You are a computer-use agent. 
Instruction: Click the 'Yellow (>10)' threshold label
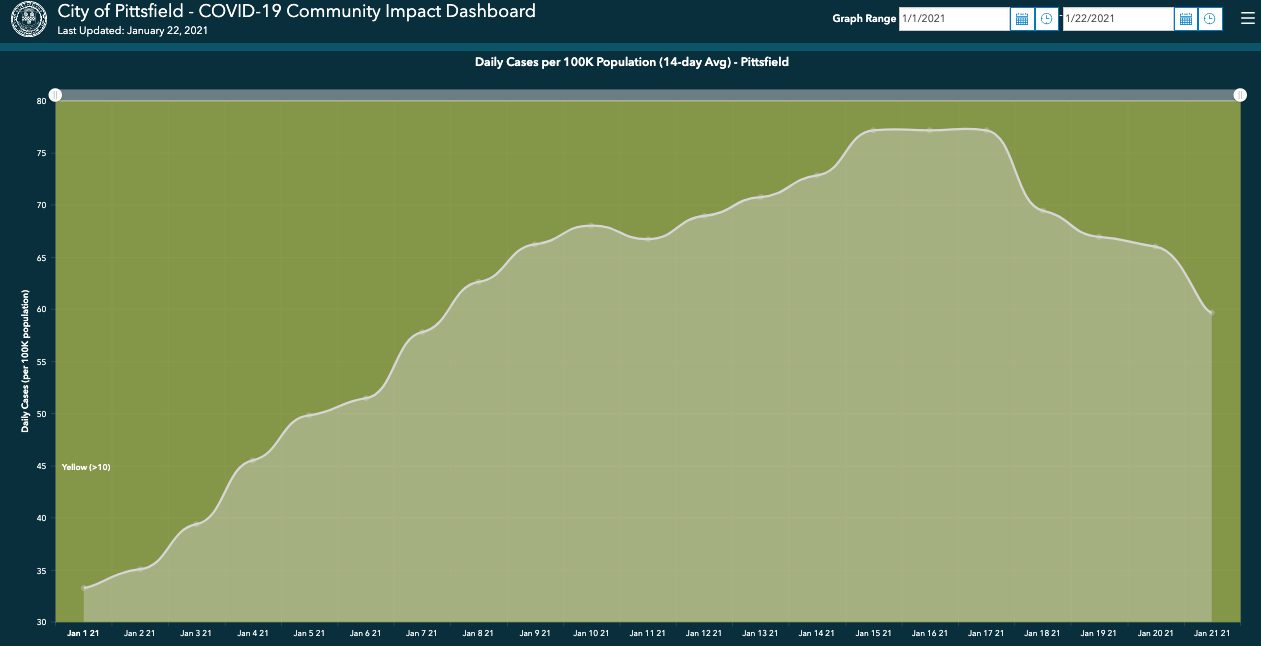tap(86, 467)
